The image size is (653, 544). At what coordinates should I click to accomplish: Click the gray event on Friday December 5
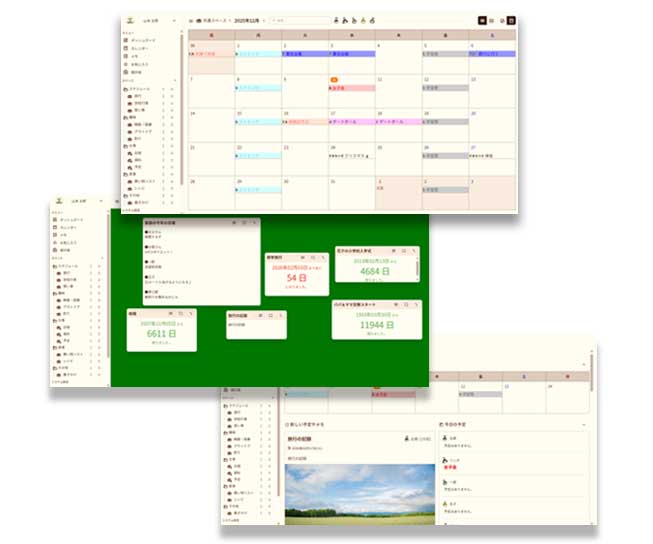click(444, 54)
